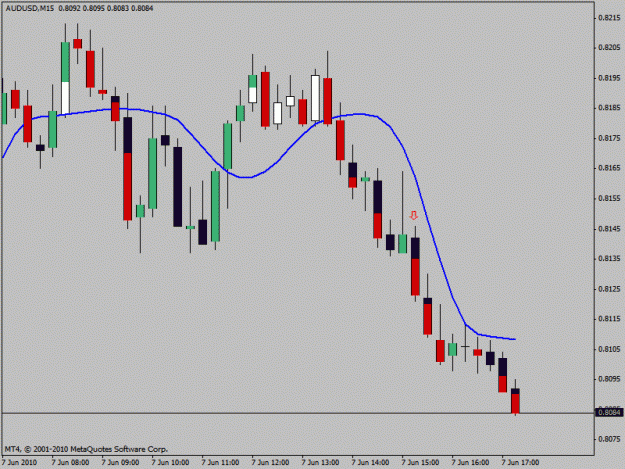The image size is (625, 469).
Task: Click the 7 Jun 13:00 time label
Action: pos(320,462)
